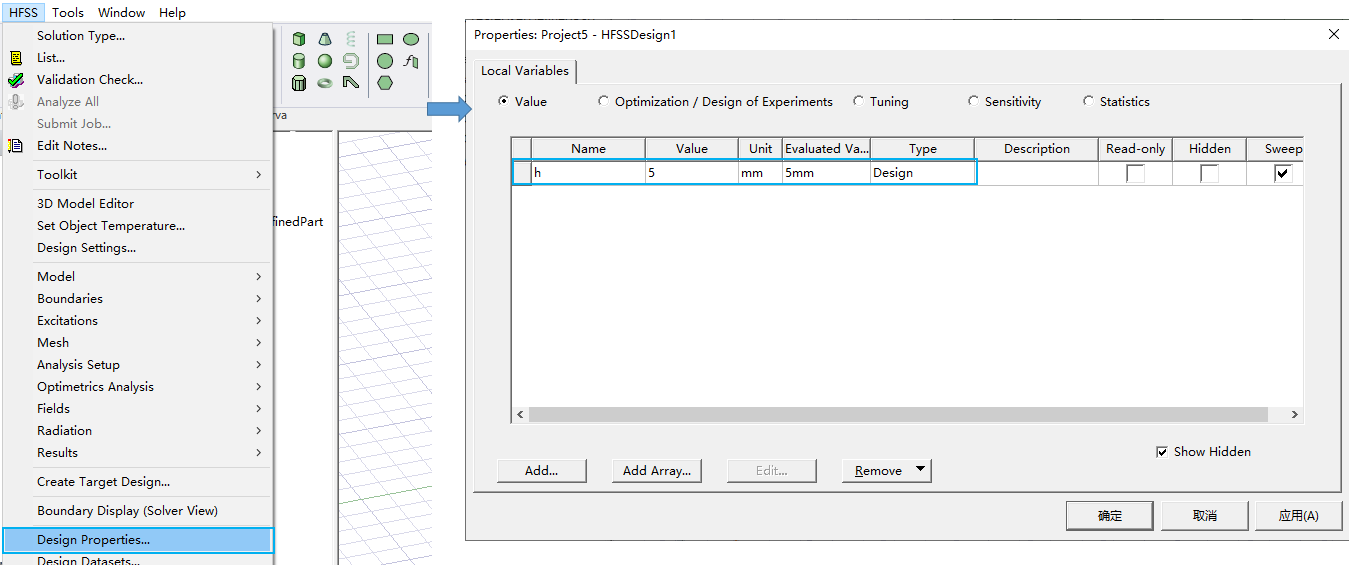Select the Statistics radio button
Image resolution: width=1349 pixels, height=565 pixels.
pyautogui.click(x=1088, y=101)
